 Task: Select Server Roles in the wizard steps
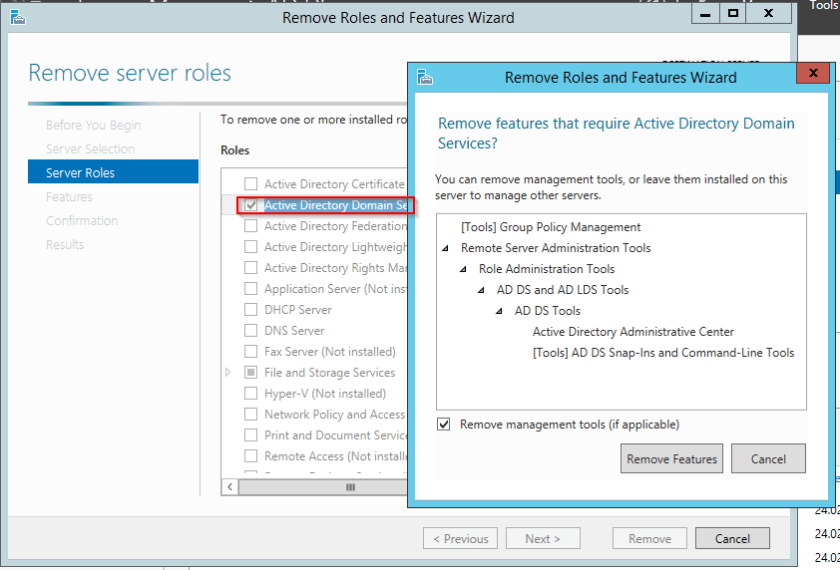tap(80, 173)
